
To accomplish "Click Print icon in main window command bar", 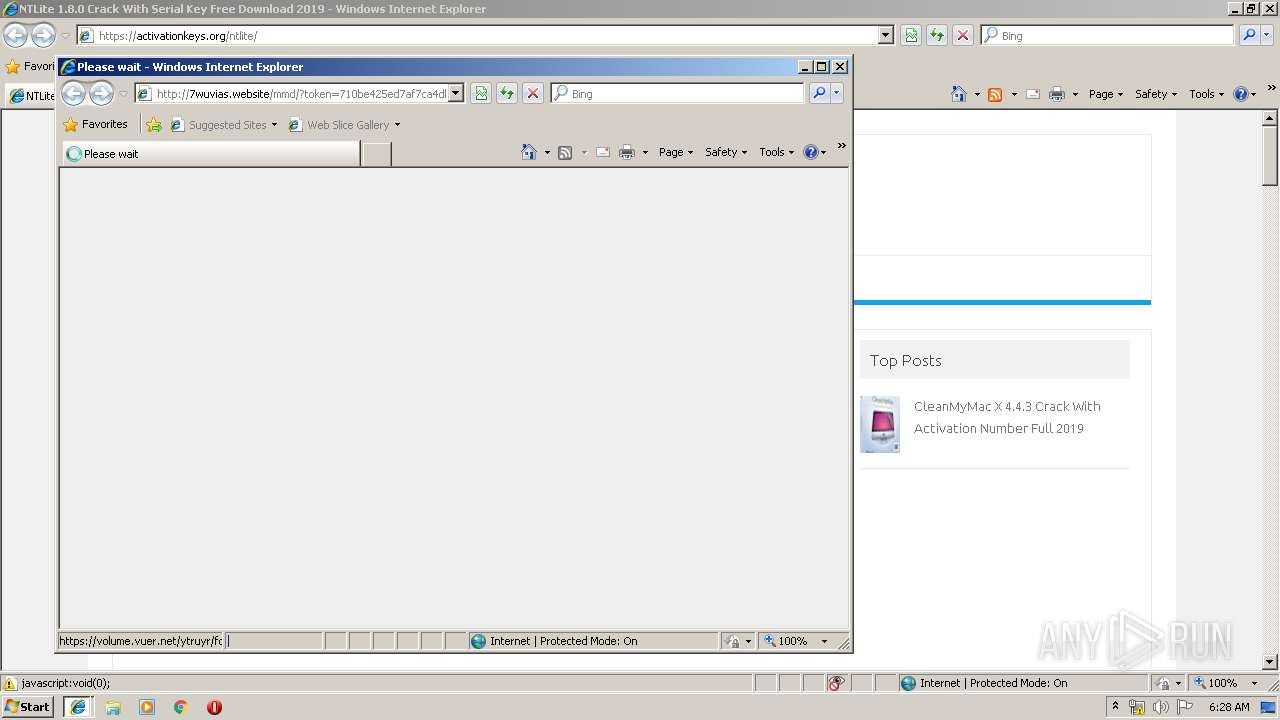I will (1057, 94).
